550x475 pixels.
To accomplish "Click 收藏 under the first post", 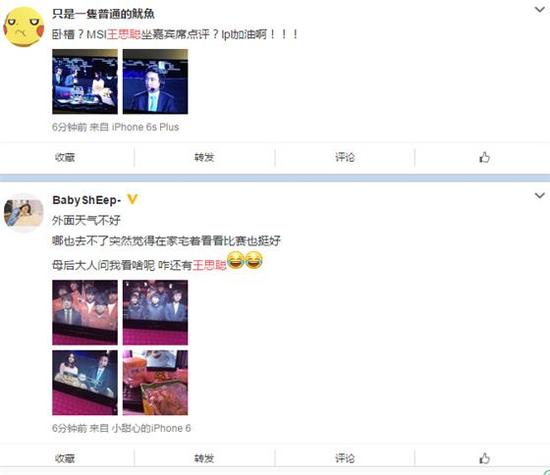I will [x=65, y=157].
